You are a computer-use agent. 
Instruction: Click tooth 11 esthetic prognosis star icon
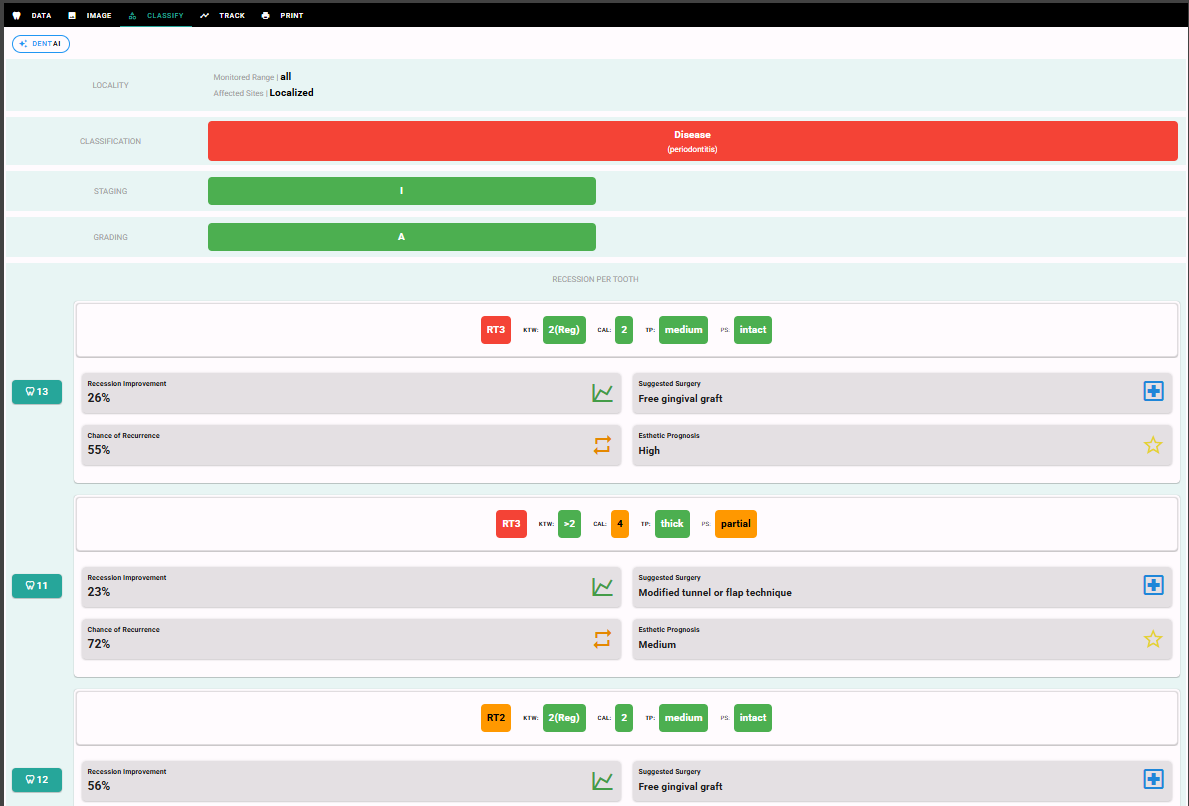[x=1153, y=639]
